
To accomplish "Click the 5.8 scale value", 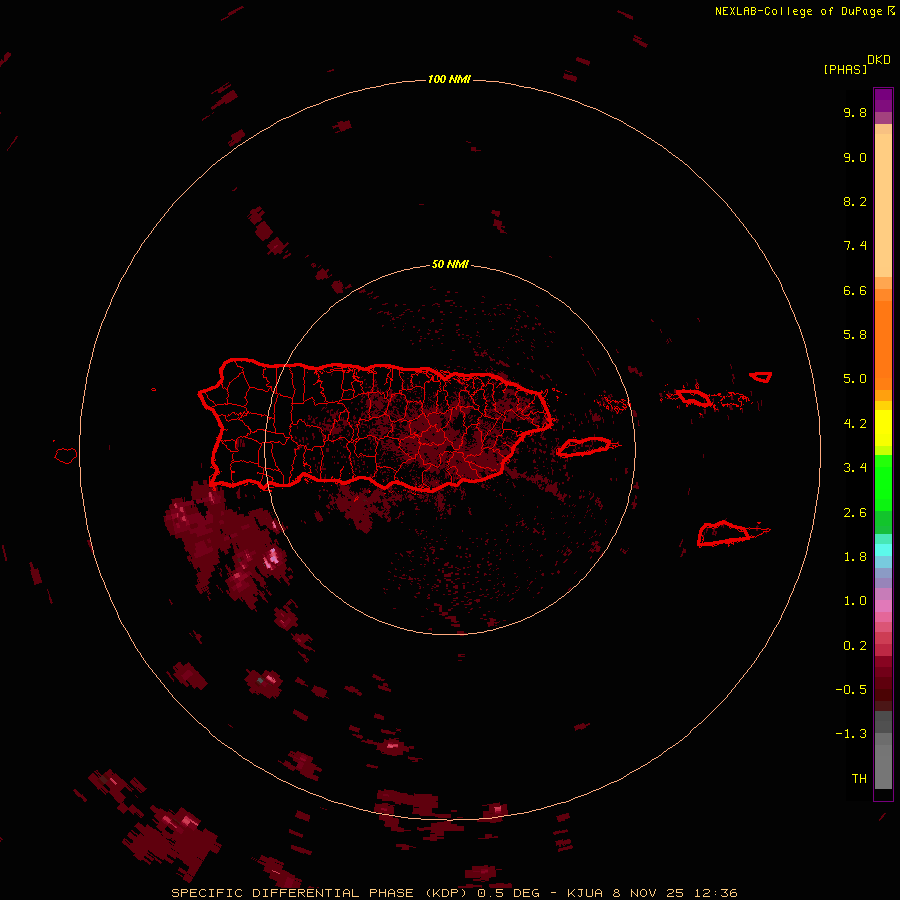I will tap(855, 335).
